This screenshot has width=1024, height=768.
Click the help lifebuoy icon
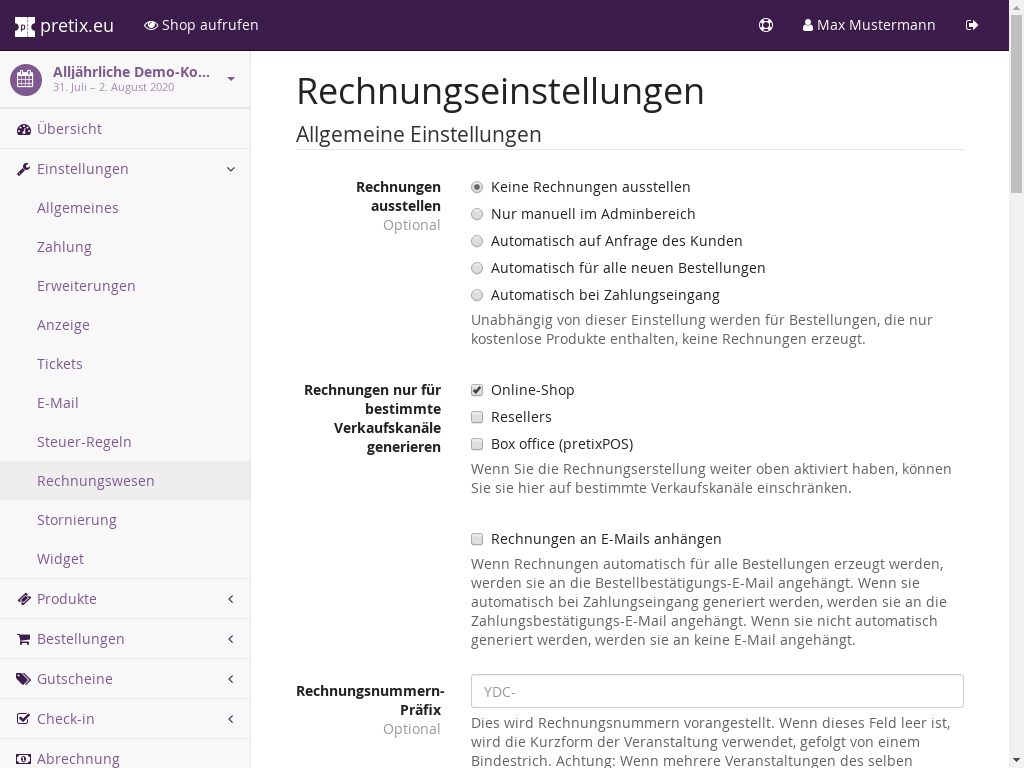766,25
